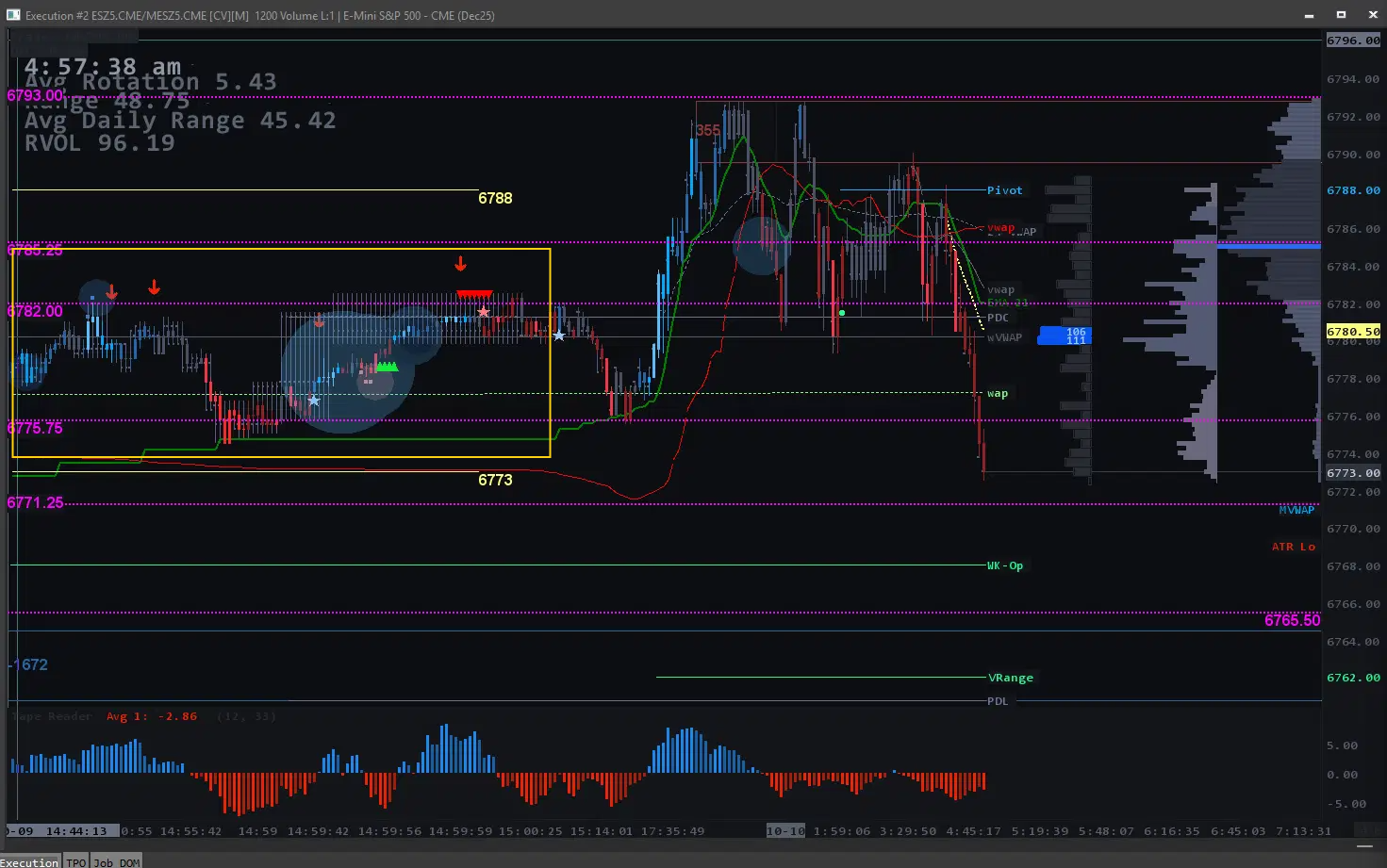Click the Avg Rotation 5.43 readout
The image size is (1387, 868).
click(151, 83)
